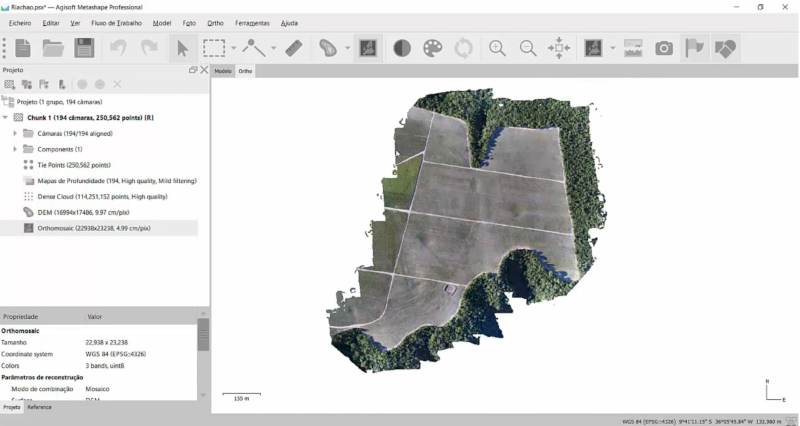Click the properties panel vertical scrollbar

pyautogui.click(x=203, y=335)
